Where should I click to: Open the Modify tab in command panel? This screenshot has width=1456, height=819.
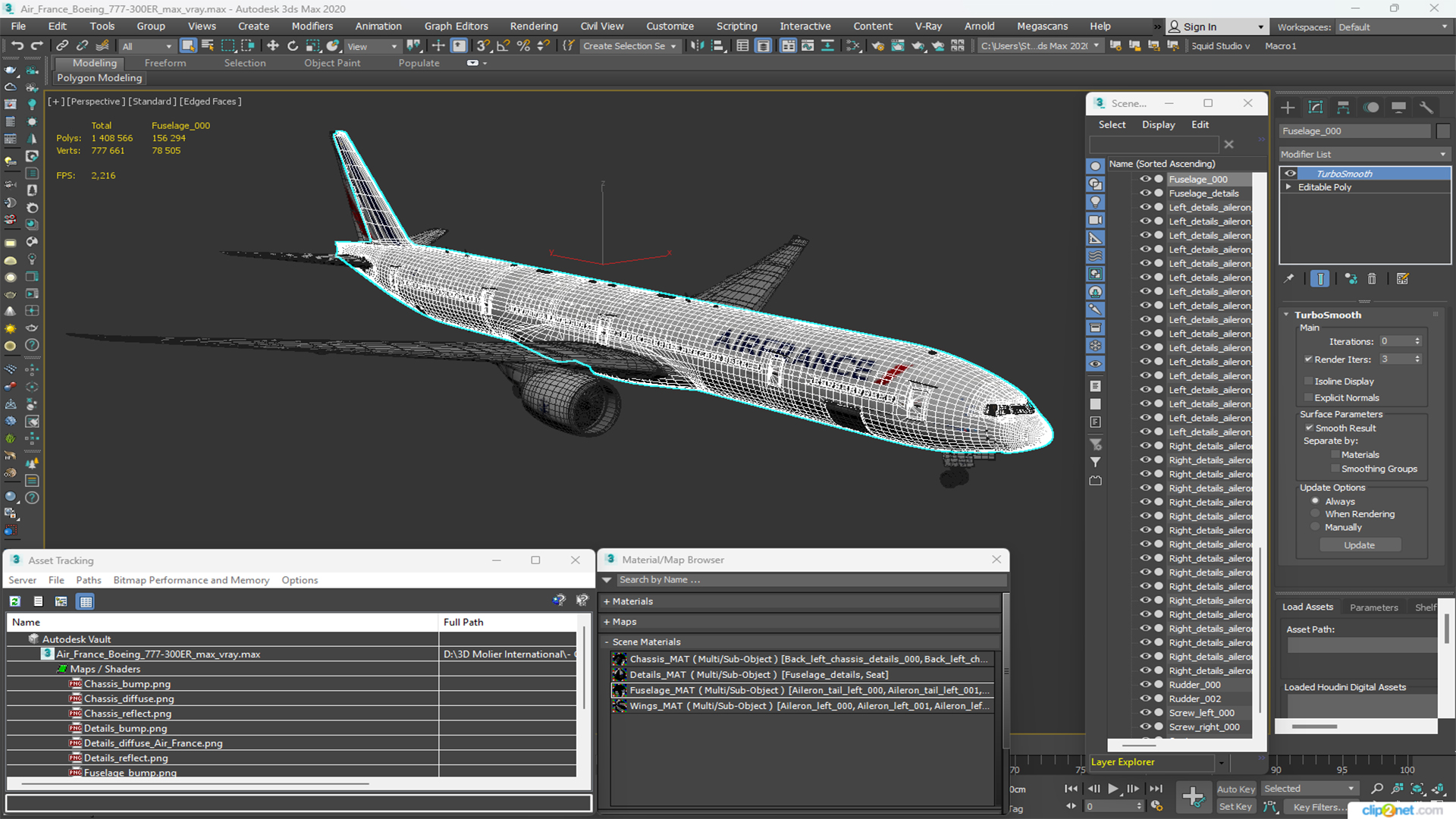coord(1316,108)
